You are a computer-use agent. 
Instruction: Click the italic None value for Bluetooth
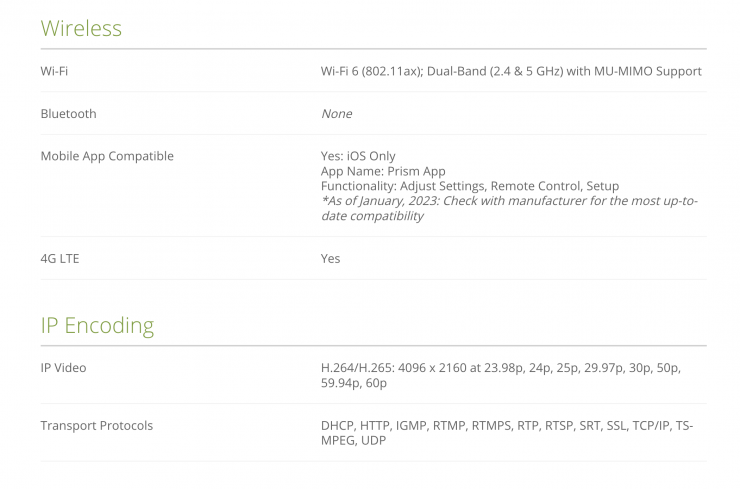(336, 114)
